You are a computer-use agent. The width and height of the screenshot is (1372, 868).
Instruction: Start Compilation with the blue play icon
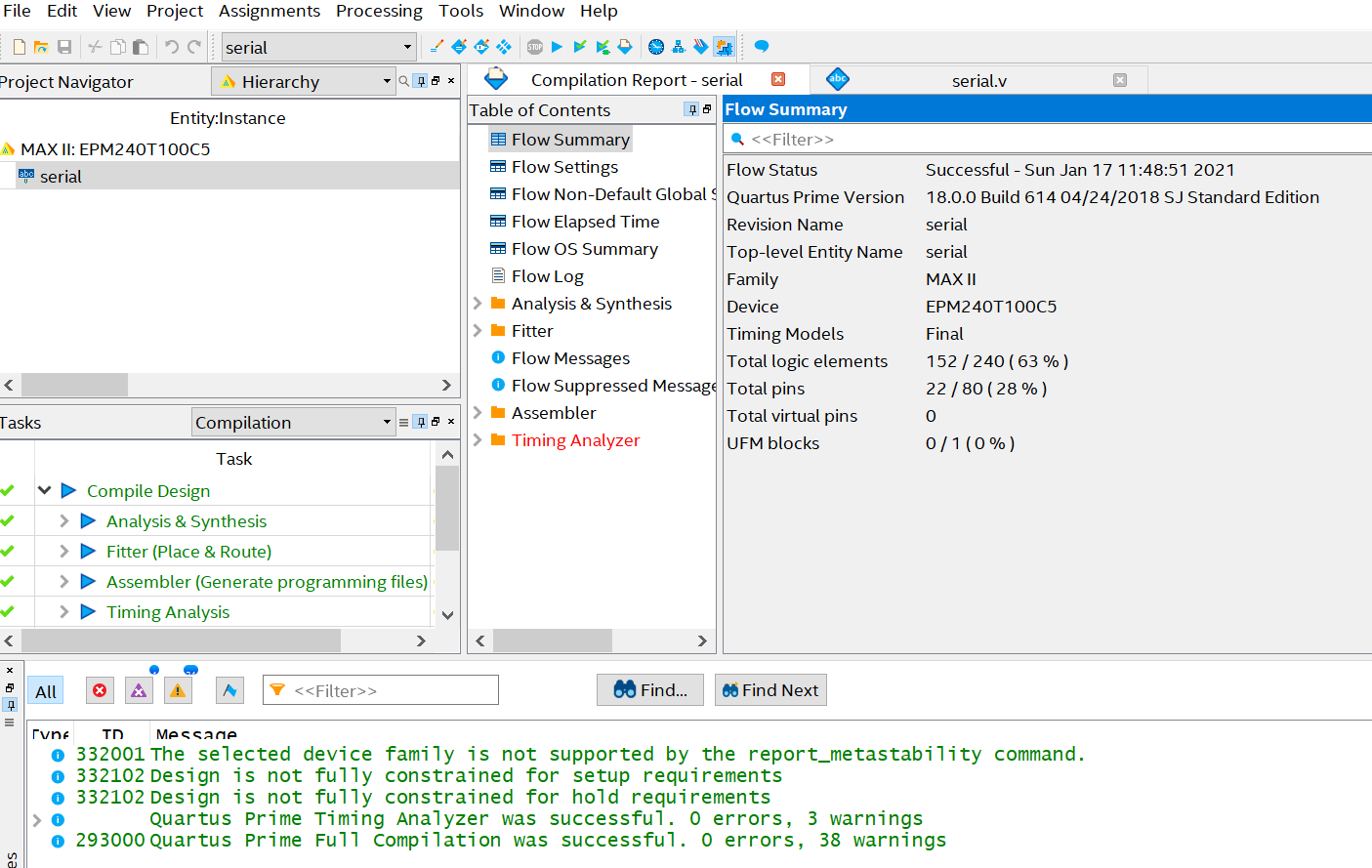557,47
